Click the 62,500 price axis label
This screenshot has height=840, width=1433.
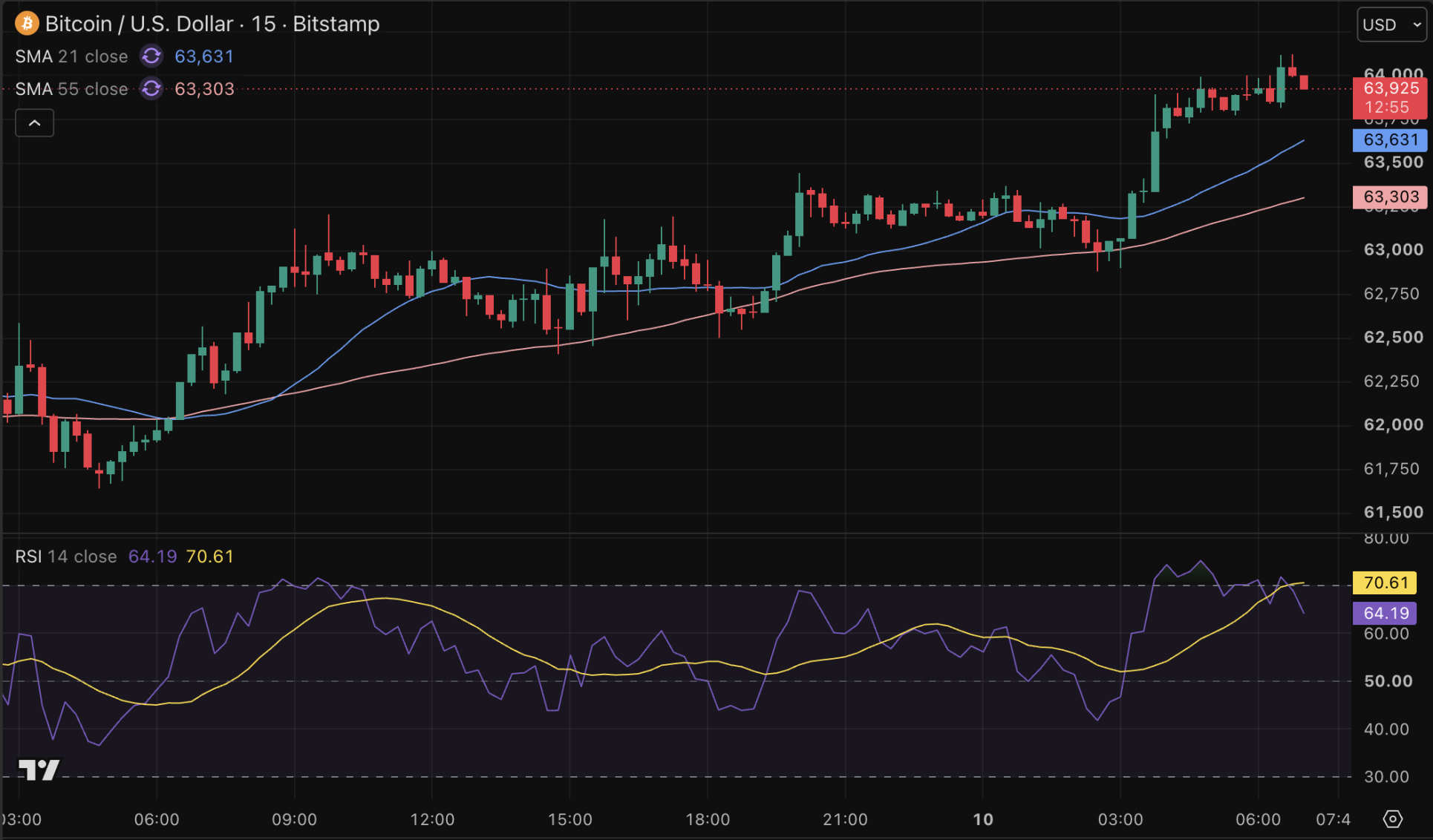1394,337
